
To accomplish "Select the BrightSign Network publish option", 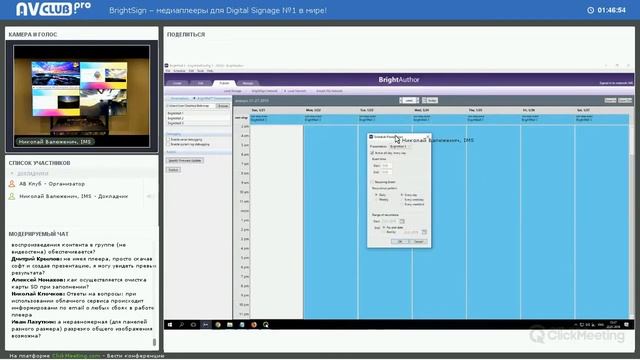I will pyautogui.click(x=264, y=91).
